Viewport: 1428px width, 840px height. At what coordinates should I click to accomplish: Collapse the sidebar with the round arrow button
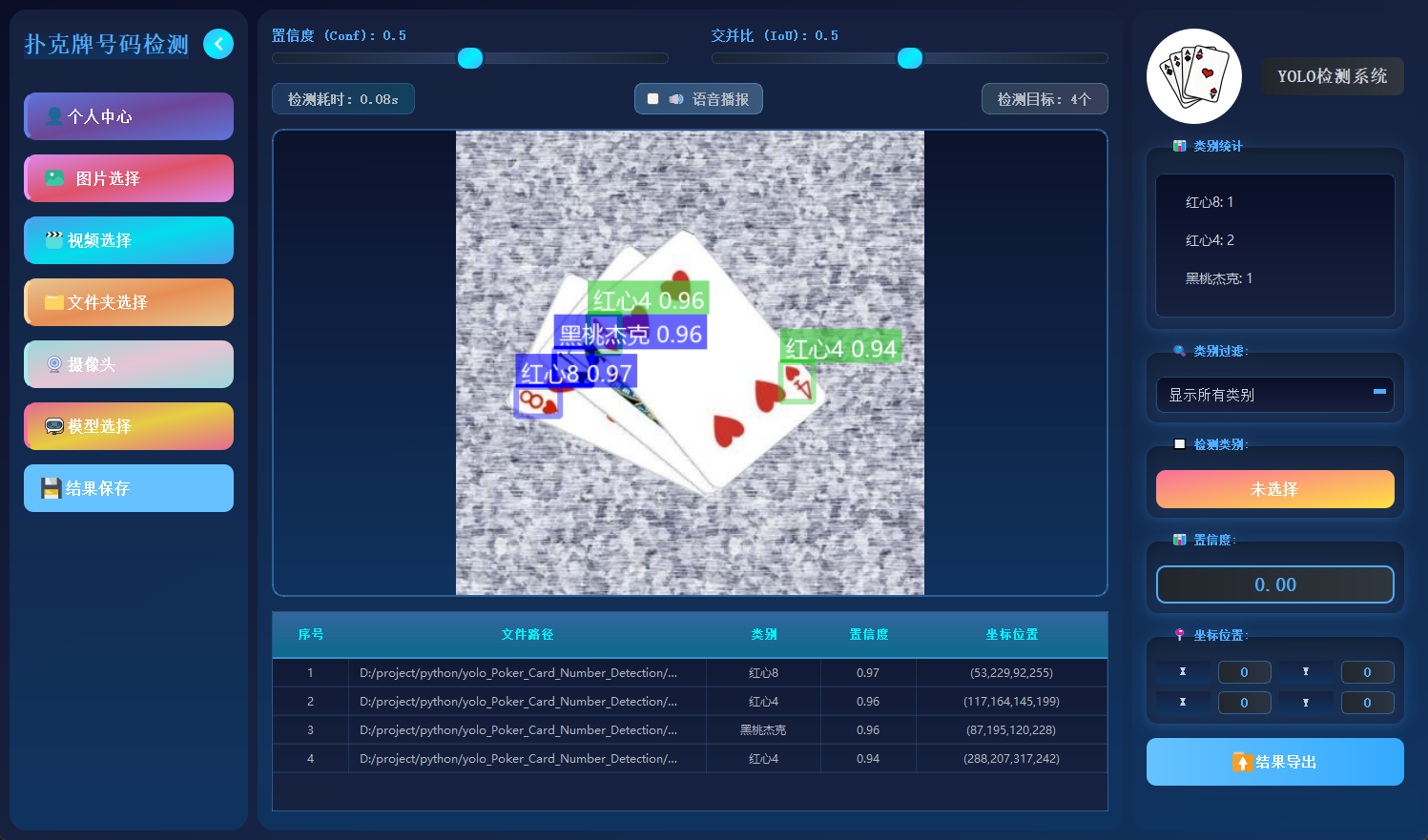[218, 44]
